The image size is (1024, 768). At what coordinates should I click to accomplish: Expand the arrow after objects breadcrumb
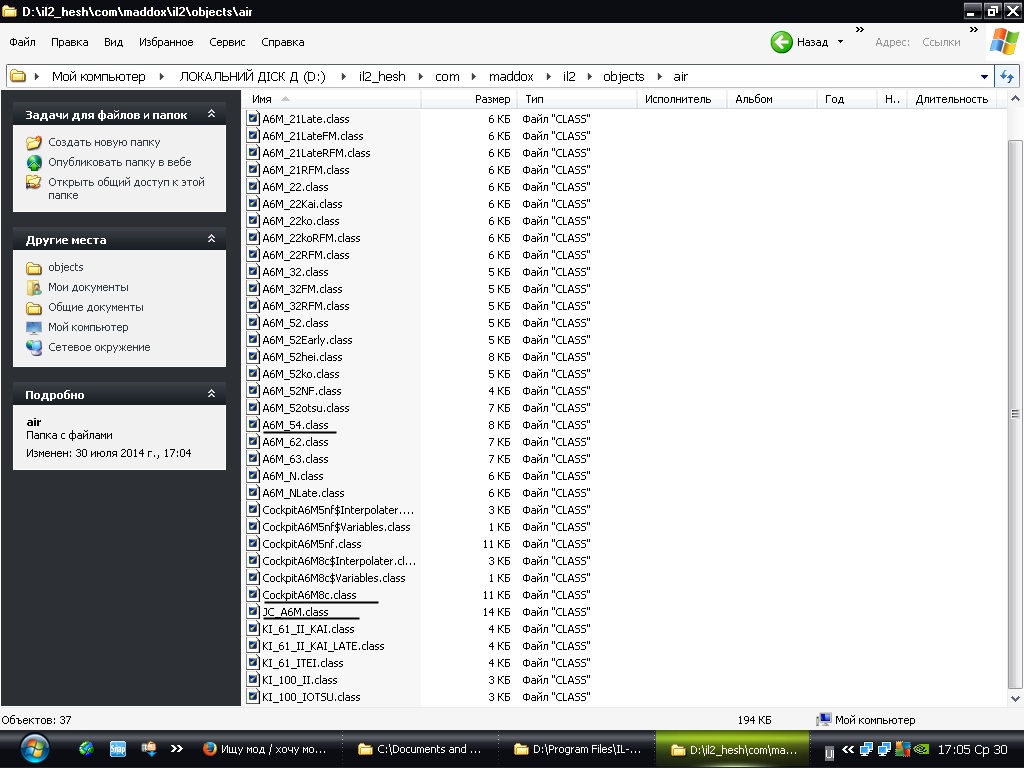(x=660, y=76)
